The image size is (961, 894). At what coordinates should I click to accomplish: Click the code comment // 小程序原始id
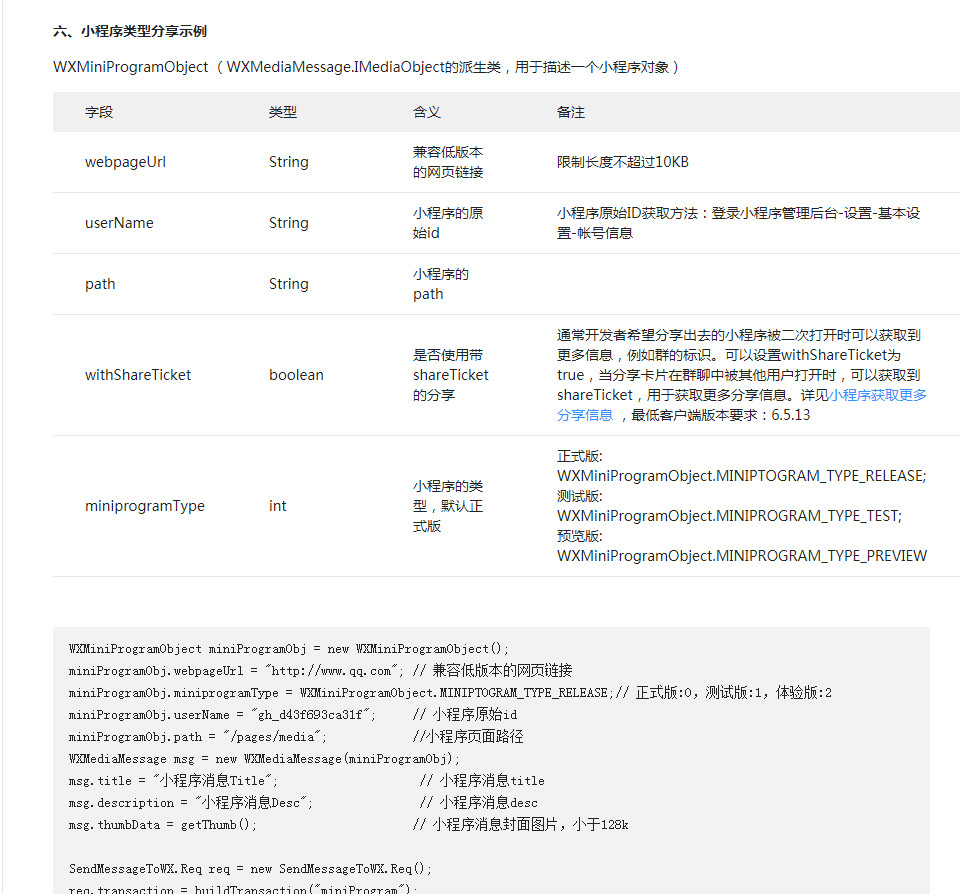[465, 715]
